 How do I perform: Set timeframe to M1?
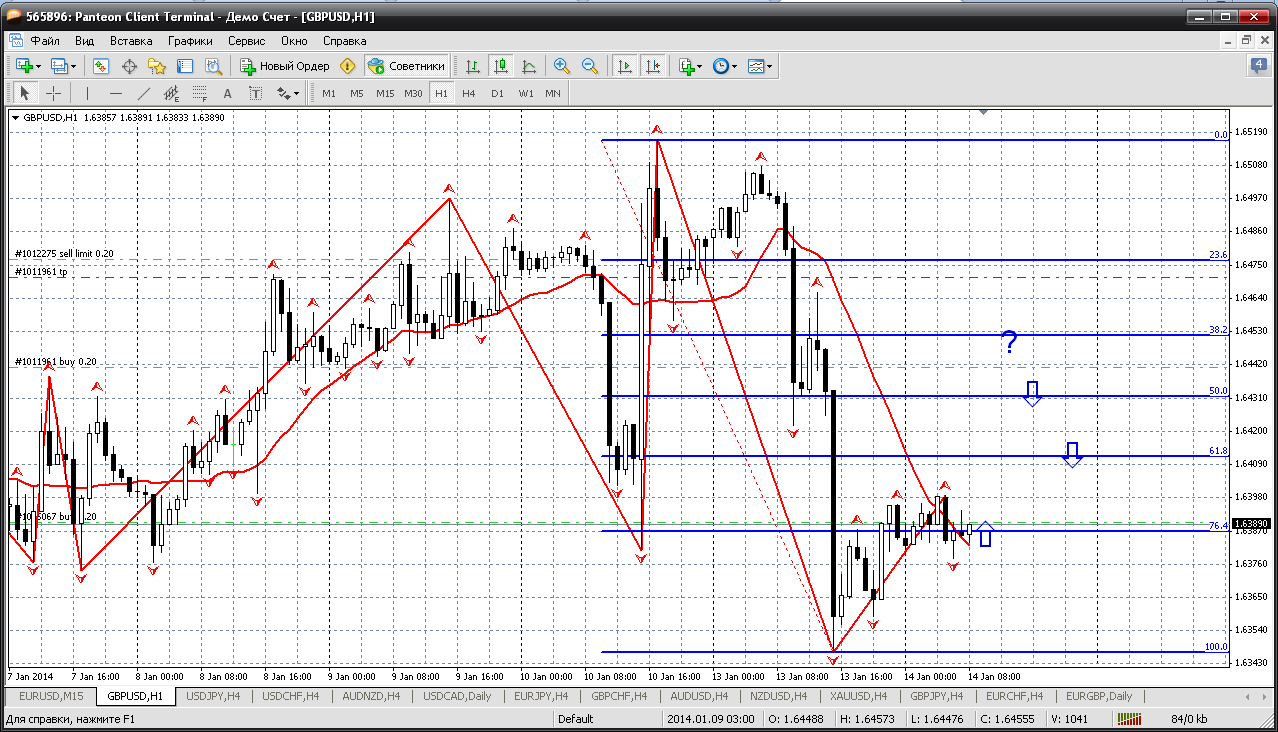pos(329,93)
